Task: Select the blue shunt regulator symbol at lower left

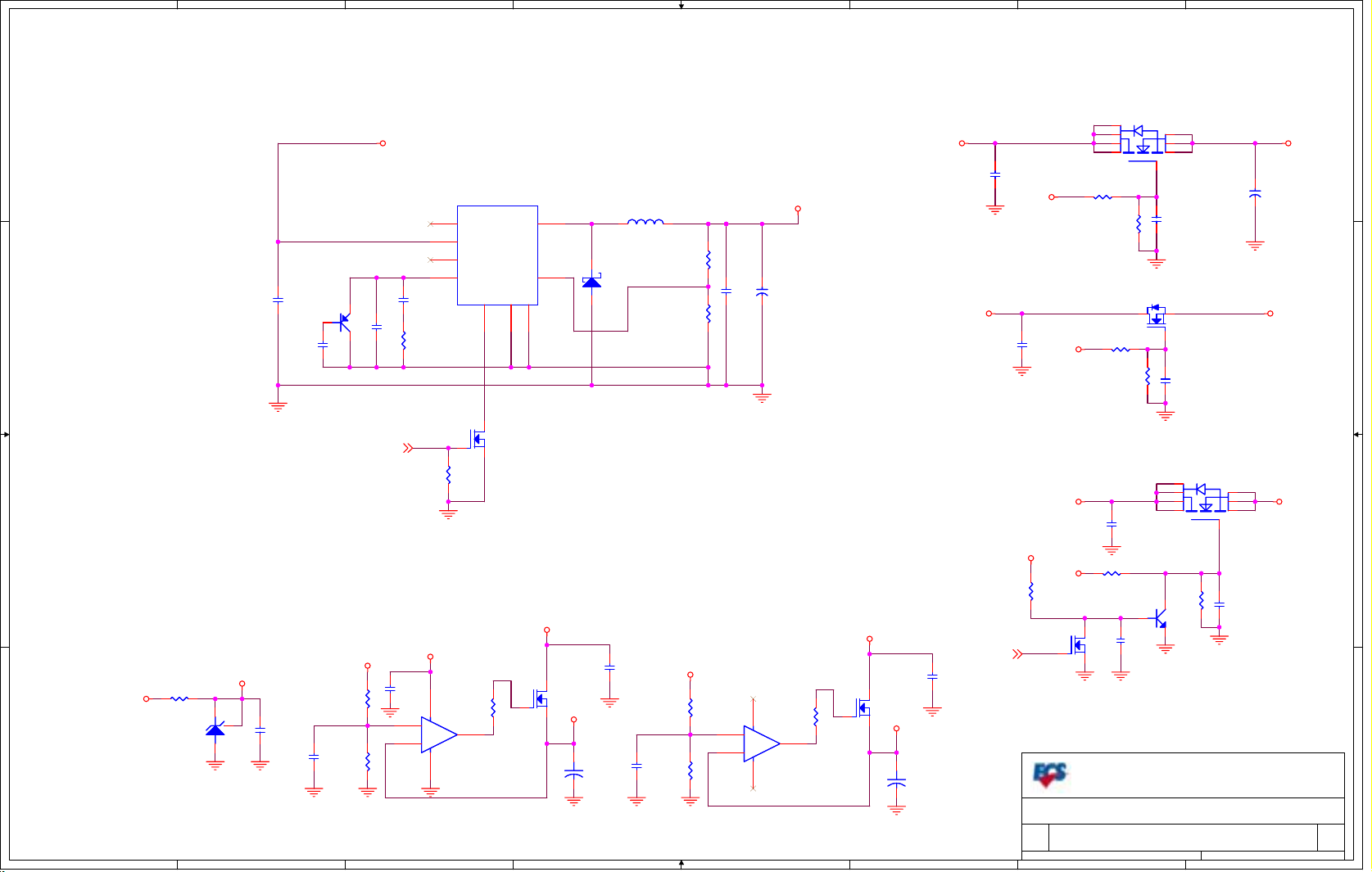Action: [215, 728]
